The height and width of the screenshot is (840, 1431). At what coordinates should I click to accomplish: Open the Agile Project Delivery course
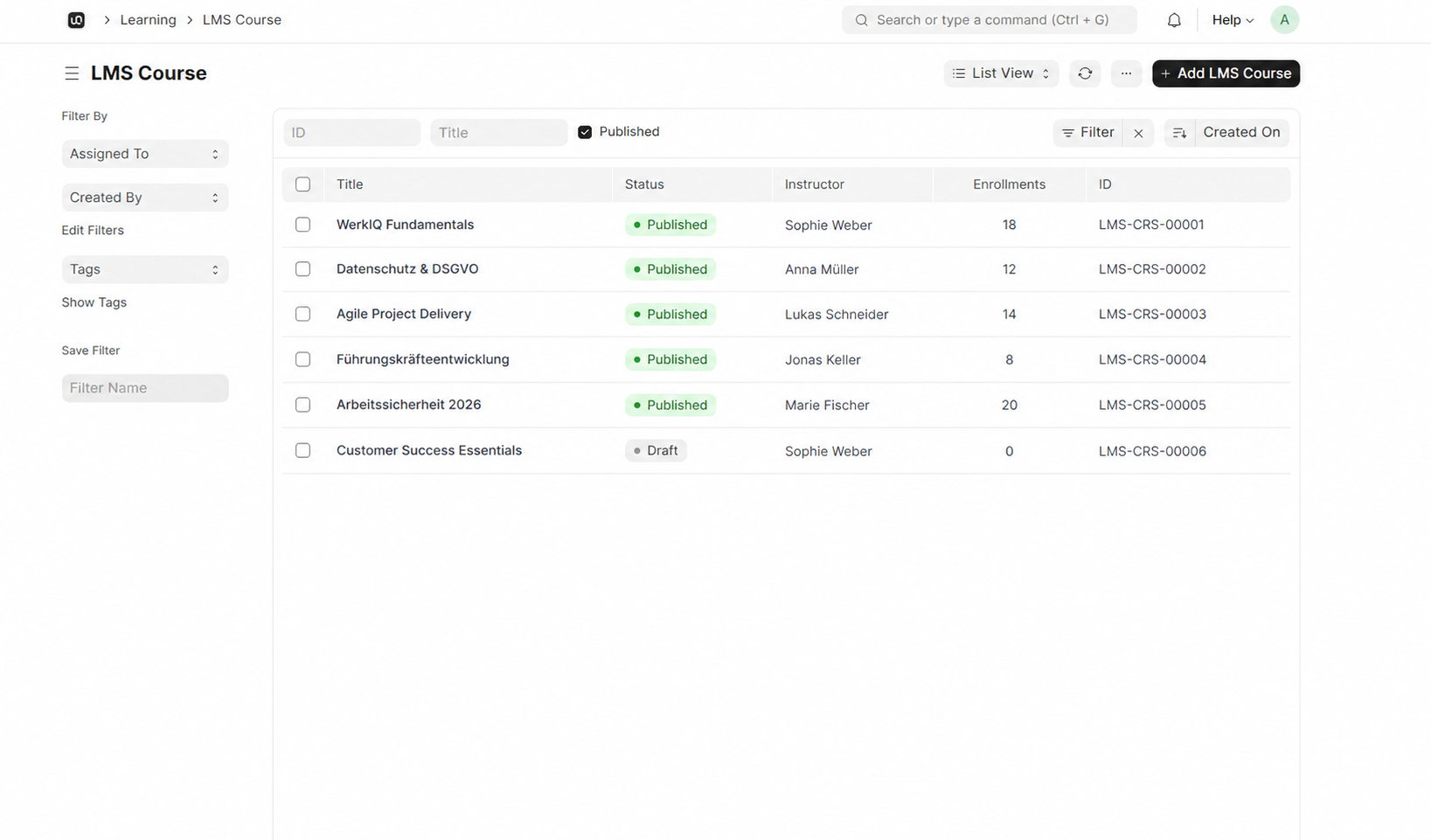point(404,314)
